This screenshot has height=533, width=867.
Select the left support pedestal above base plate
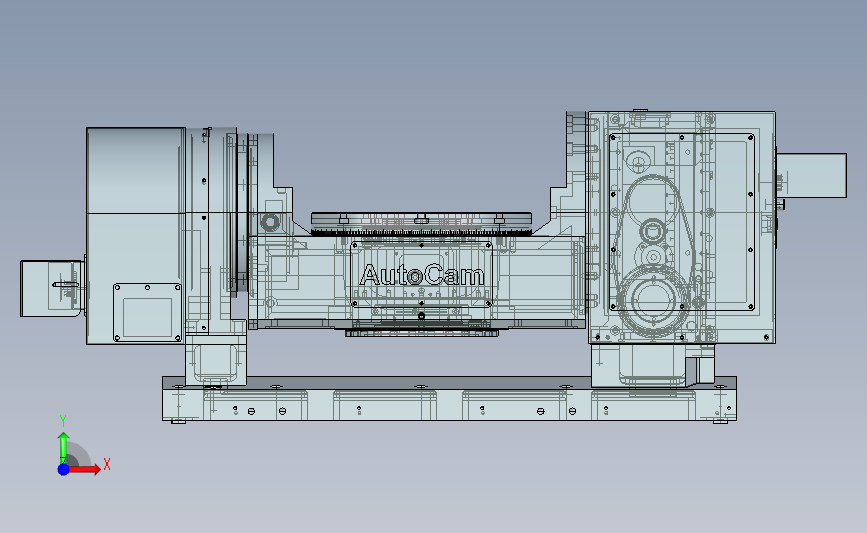click(216, 360)
